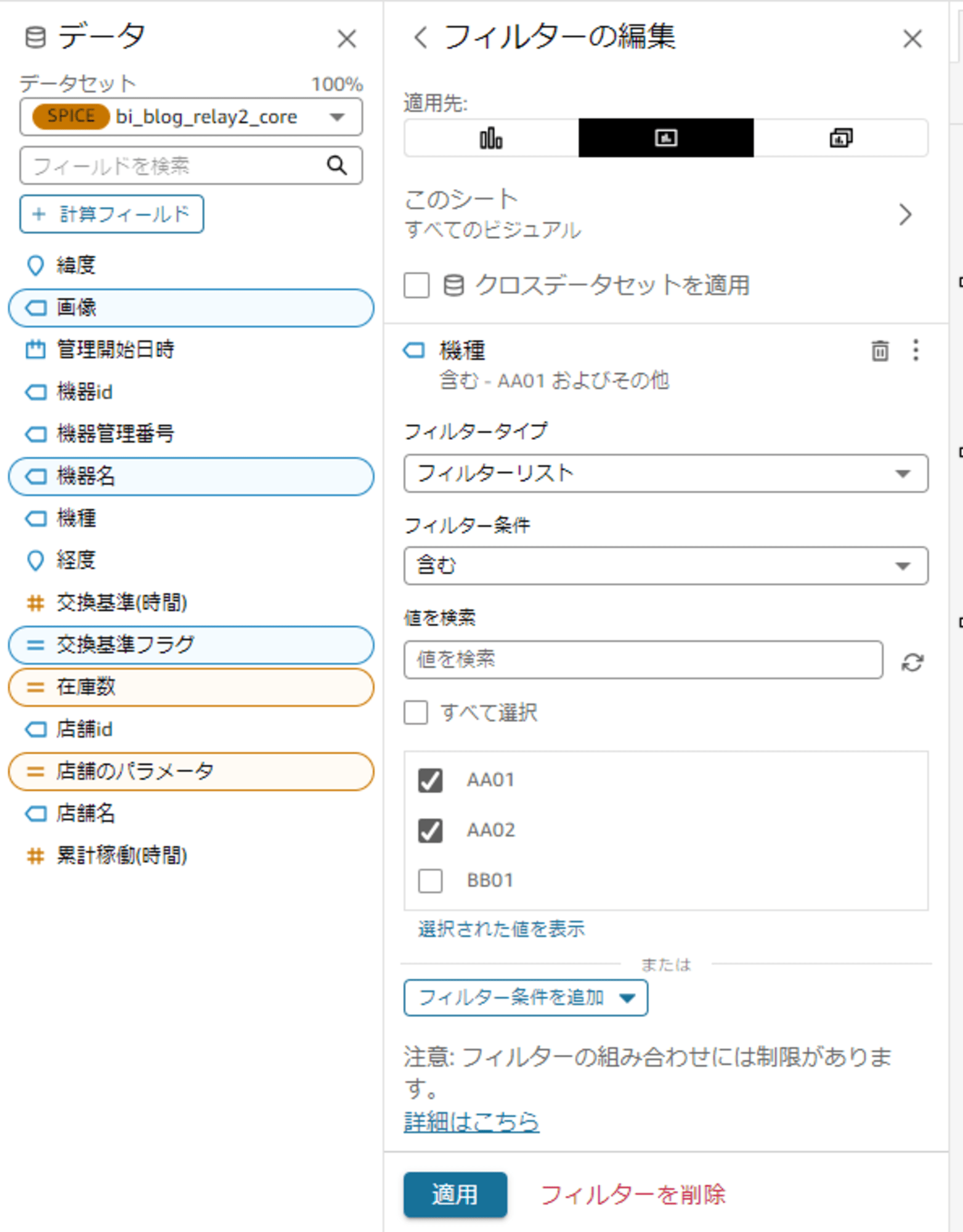Delete the 機種 filter with trash icon
This screenshot has width=963, height=1232.
pos(880,351)
